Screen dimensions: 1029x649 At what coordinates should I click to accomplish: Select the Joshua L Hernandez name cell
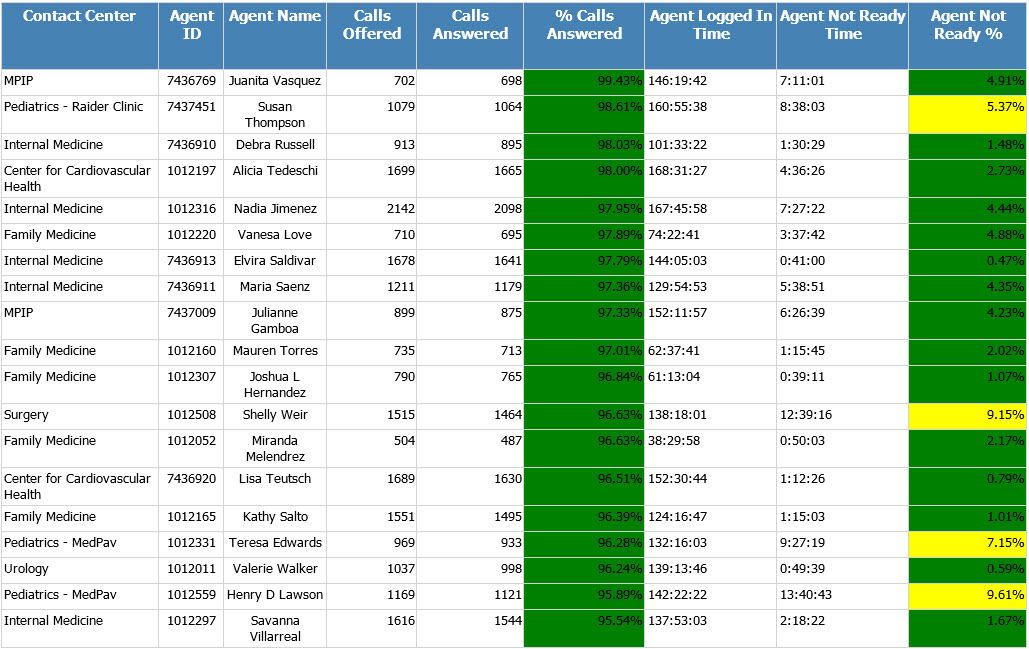click(275, 384)
